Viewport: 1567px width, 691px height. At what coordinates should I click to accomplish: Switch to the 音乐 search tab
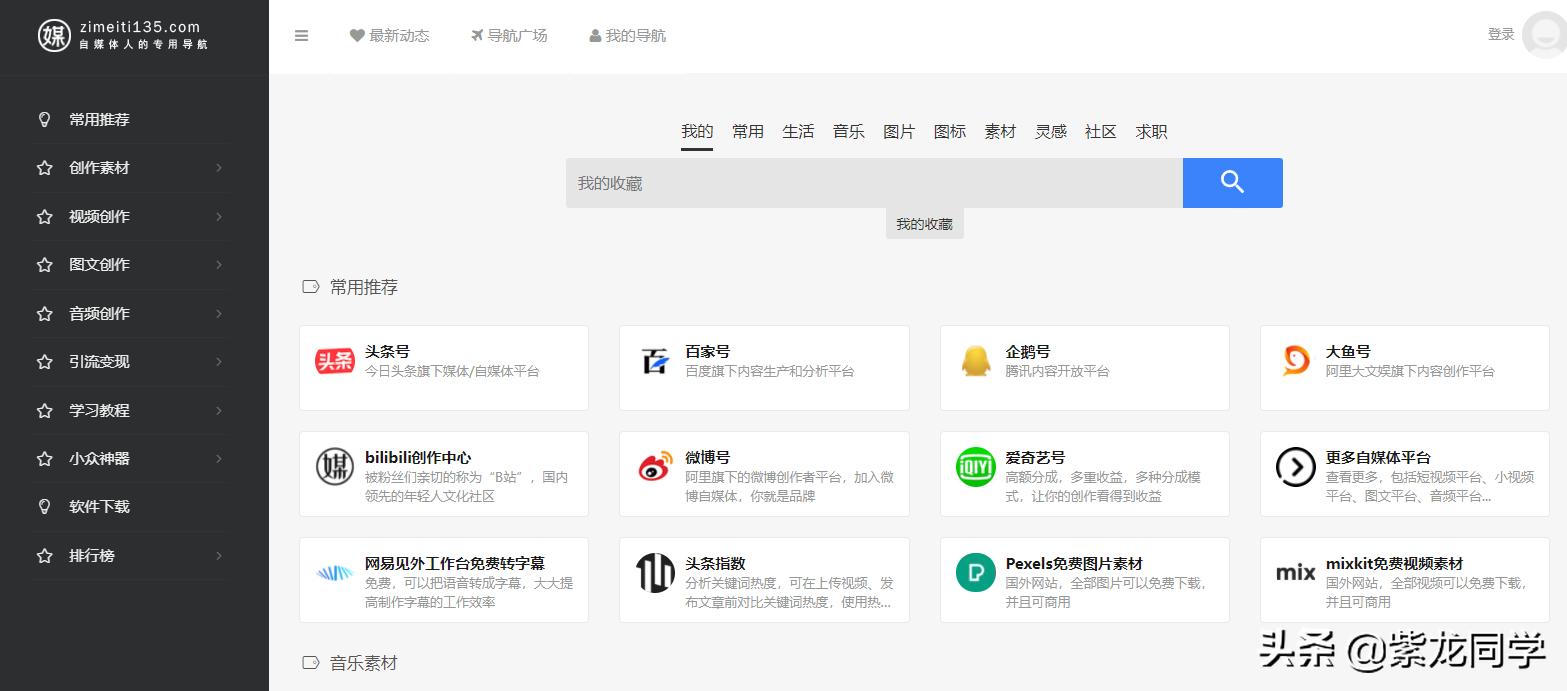849,132
